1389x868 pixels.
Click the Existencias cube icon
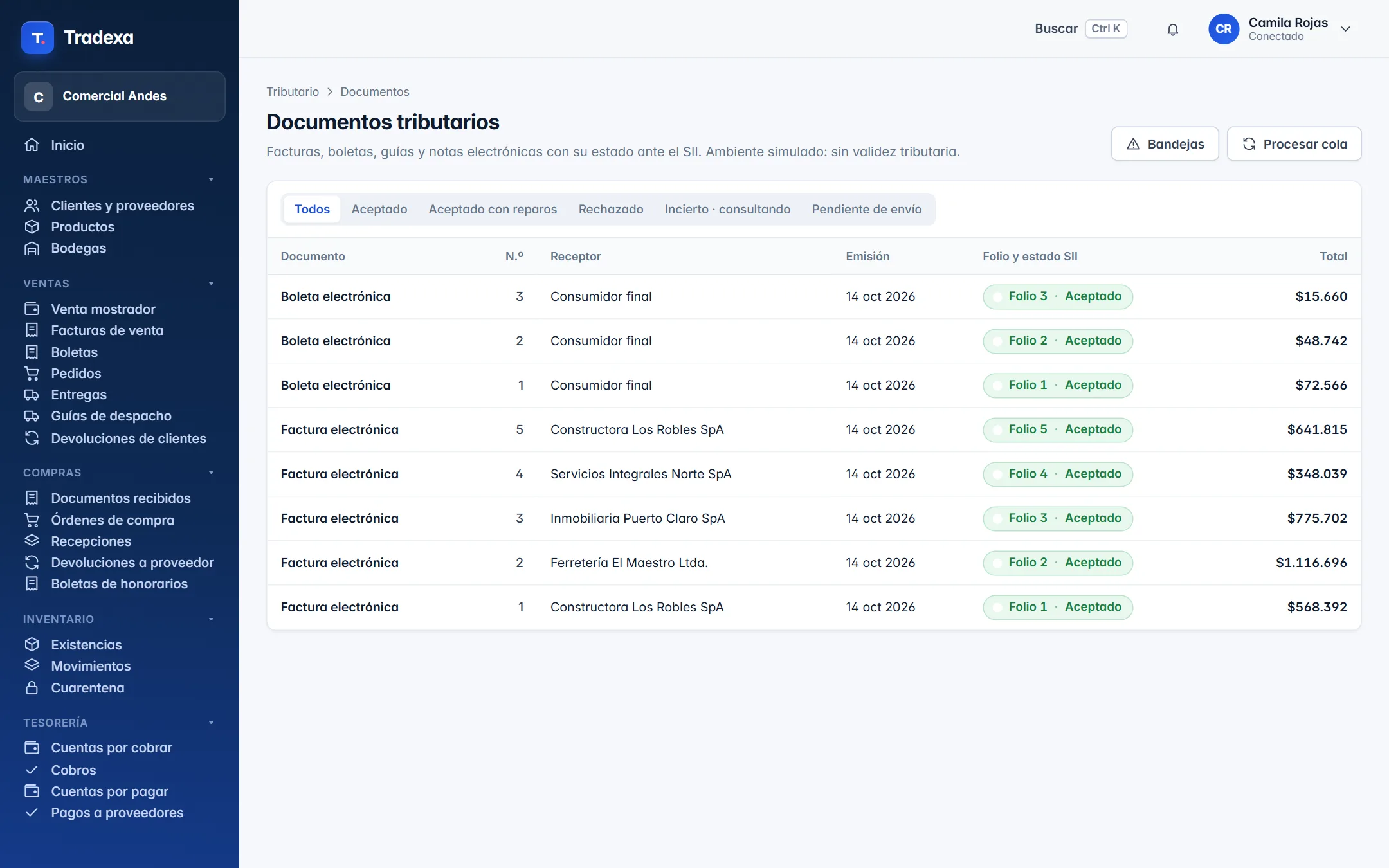32,645
